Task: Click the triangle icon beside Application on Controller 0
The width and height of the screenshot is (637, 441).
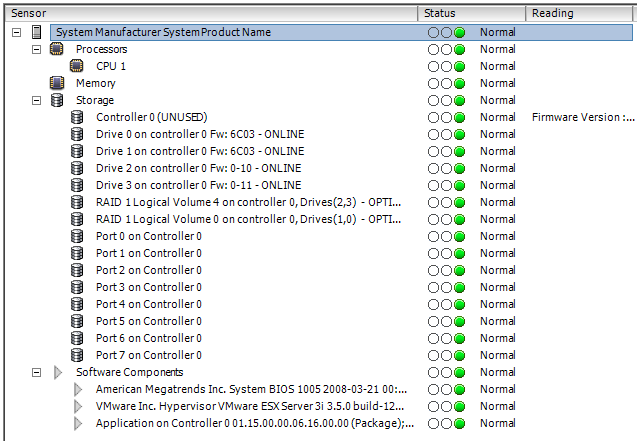Action: pyautogui.click(x=78, y=424)
